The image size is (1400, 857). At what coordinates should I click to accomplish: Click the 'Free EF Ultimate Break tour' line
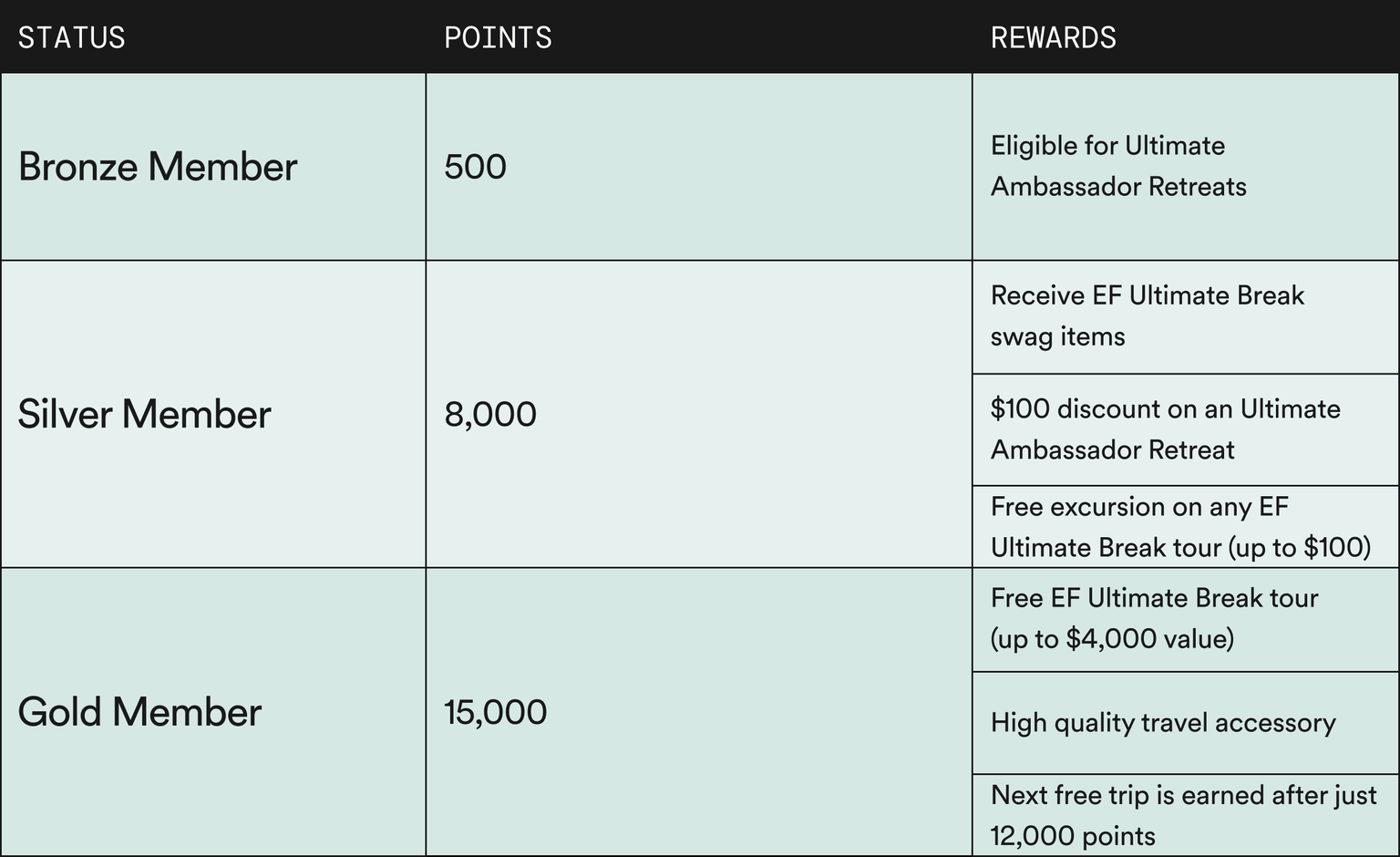1154,598
